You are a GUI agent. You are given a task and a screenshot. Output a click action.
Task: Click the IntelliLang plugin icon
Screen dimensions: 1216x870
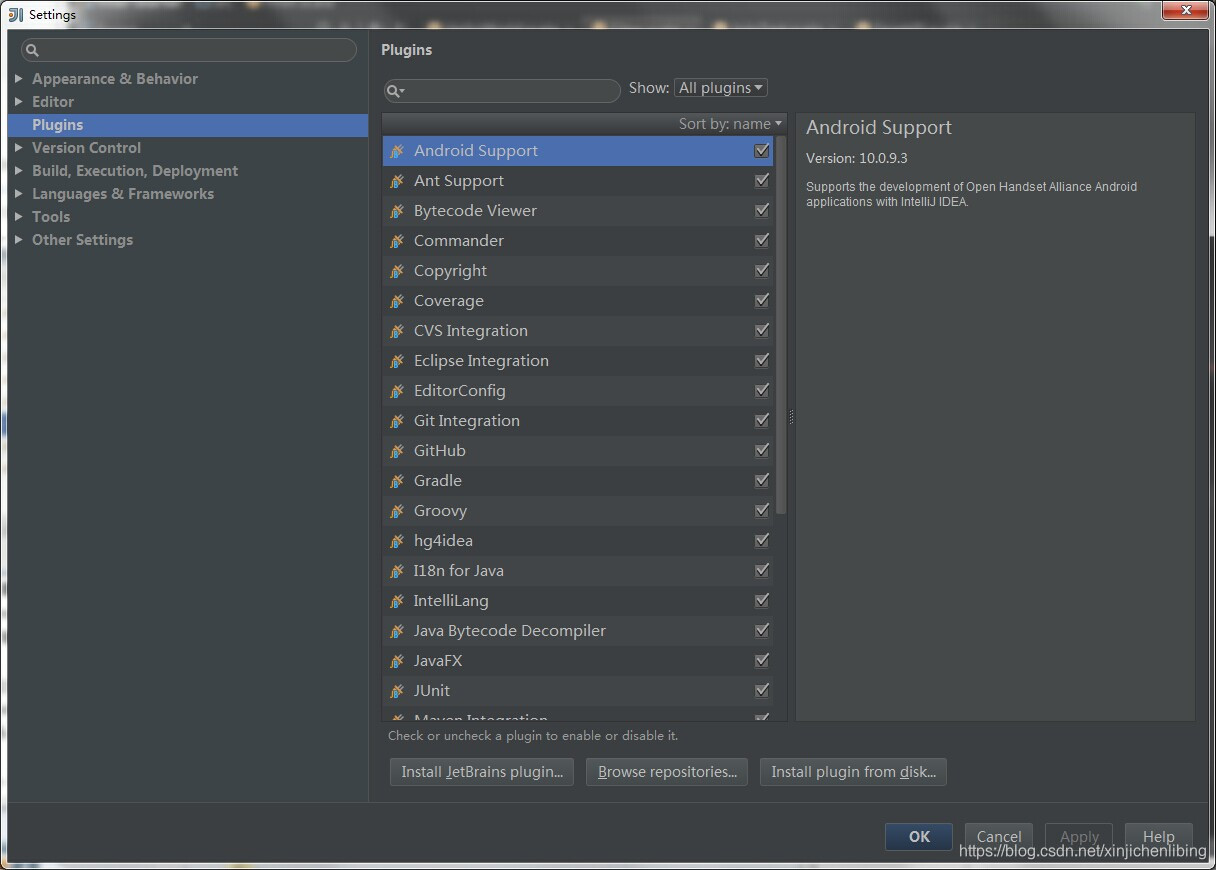point(397,601)
